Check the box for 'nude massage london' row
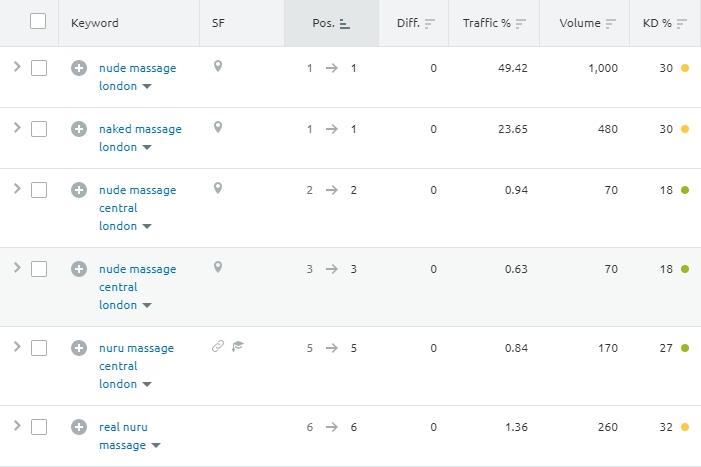 pos(39,68)
